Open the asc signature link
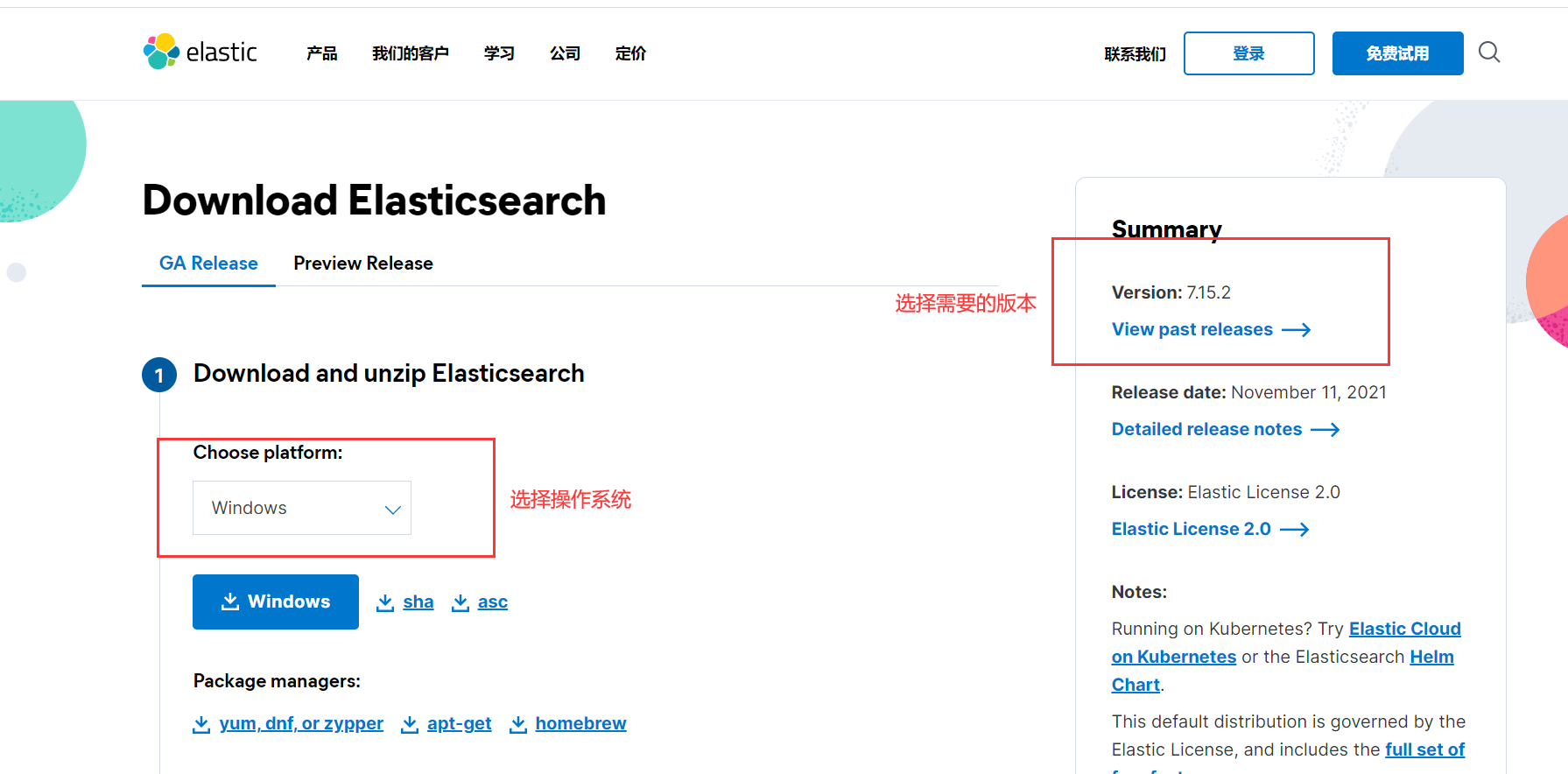This screenshot has width=1568, height=774. [493, 602]
